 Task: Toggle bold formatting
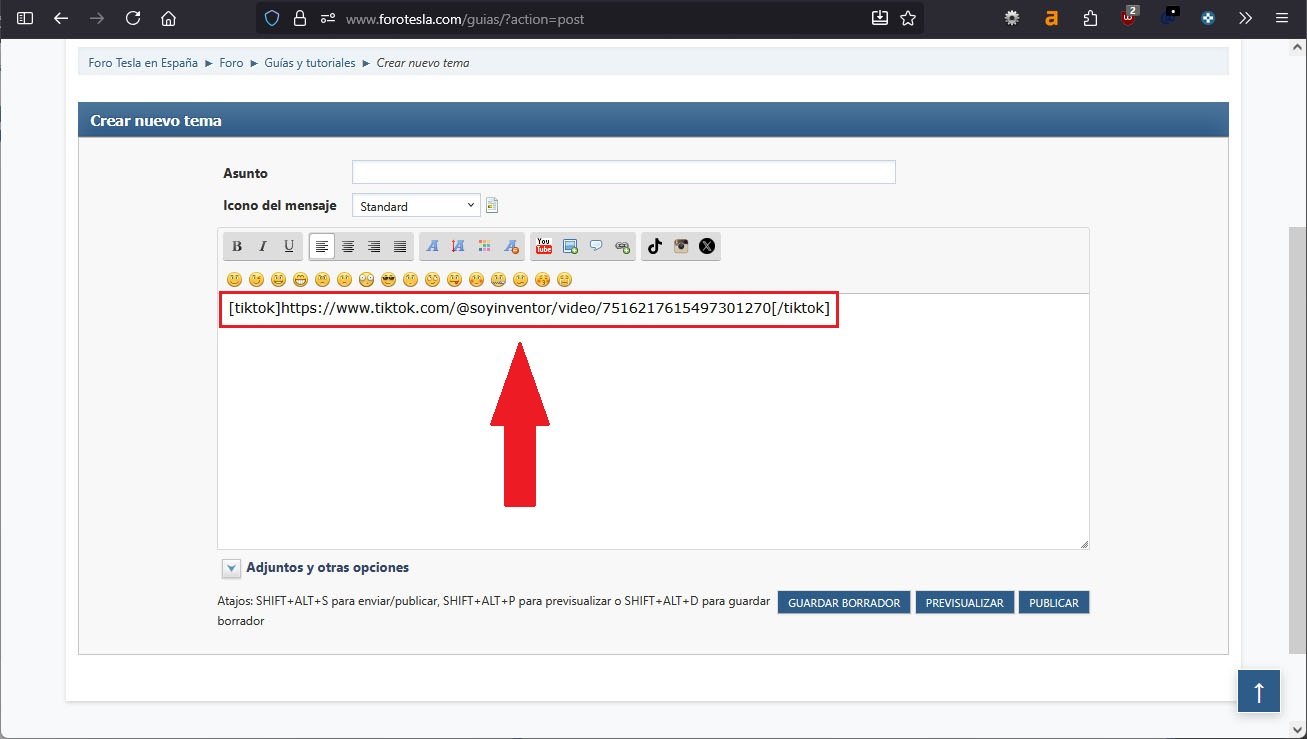237,246
